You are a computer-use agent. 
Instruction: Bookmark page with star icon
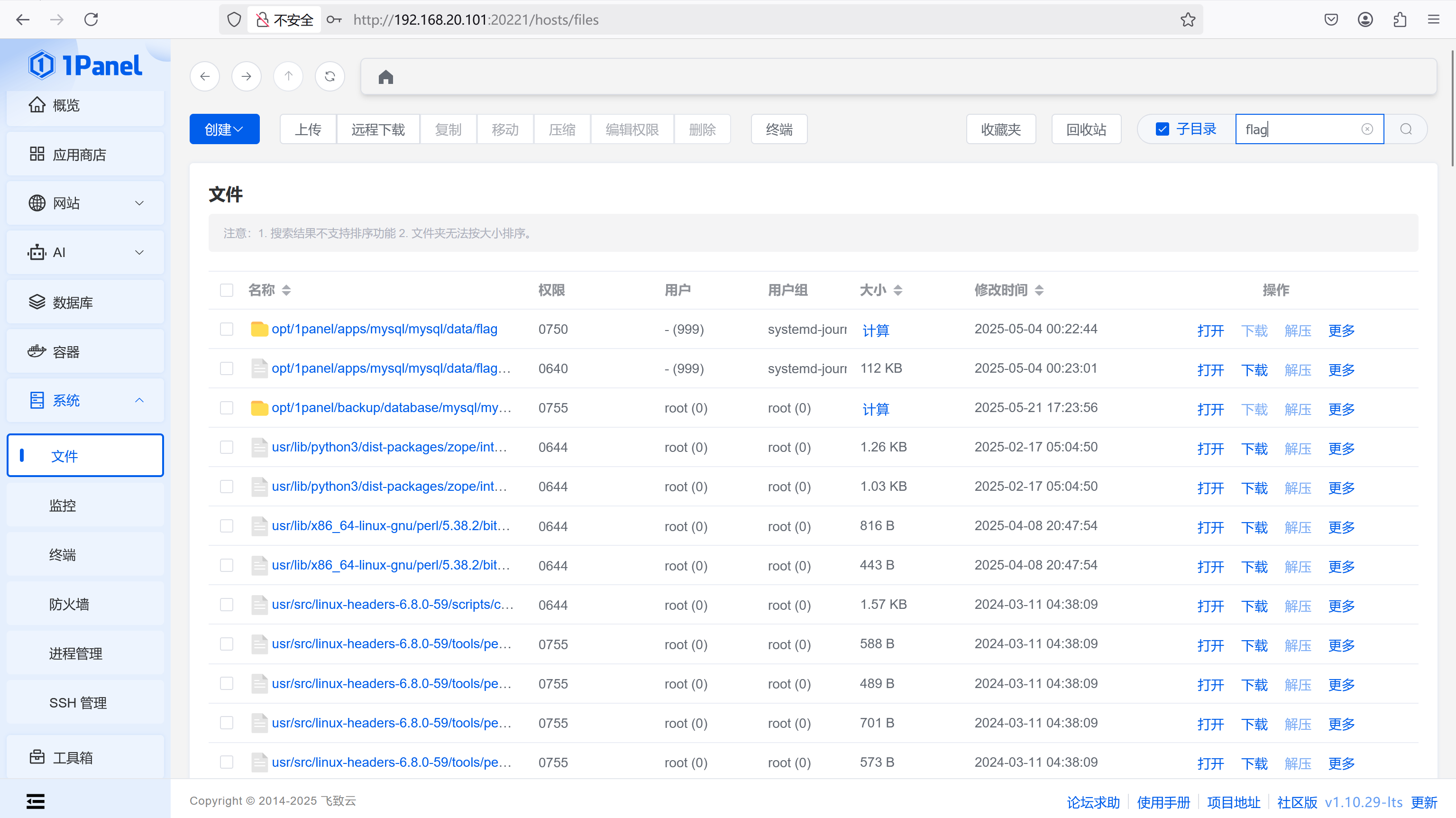pos(1188,20)
